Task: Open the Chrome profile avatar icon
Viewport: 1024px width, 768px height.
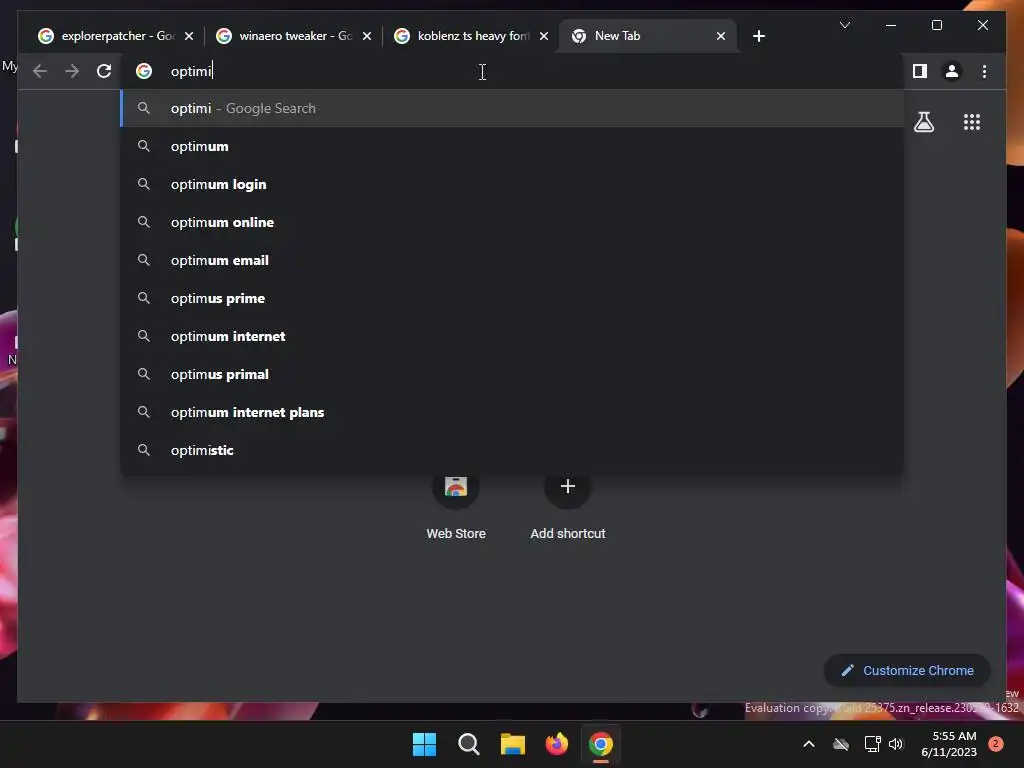Action: [x=952, y=71]
